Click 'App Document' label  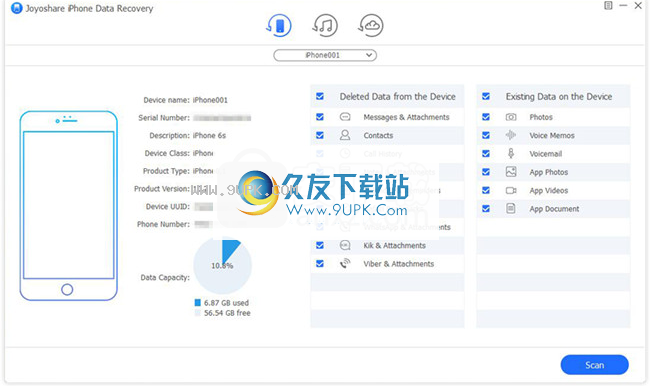tap(554, 209)
